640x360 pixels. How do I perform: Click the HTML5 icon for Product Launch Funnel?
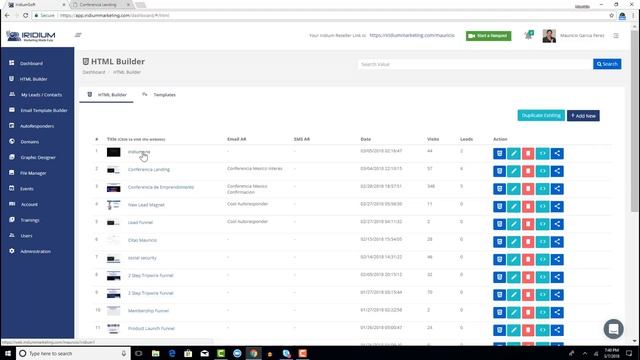pyautogui.click(x=499, y=330)
